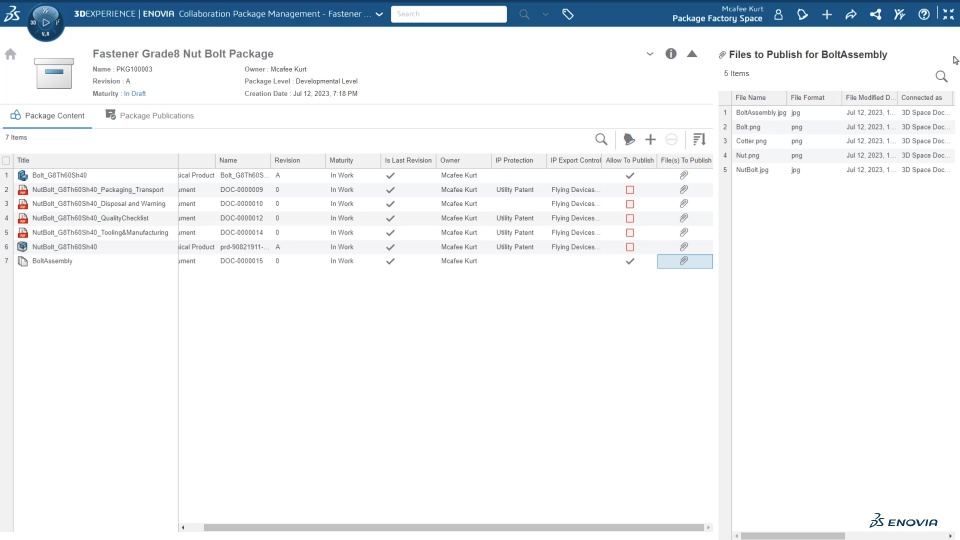Toggle the select-all checkbox in table header
This screenshot has width=960, height=540.
(x=6, y=160)
